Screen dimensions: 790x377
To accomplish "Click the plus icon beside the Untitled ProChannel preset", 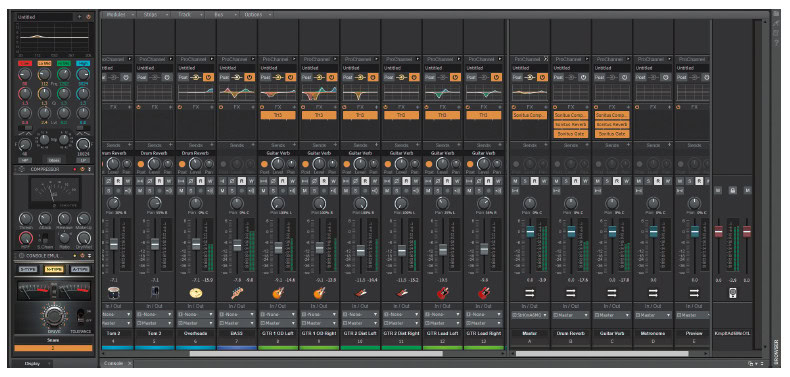I will [x=79, y=17].
